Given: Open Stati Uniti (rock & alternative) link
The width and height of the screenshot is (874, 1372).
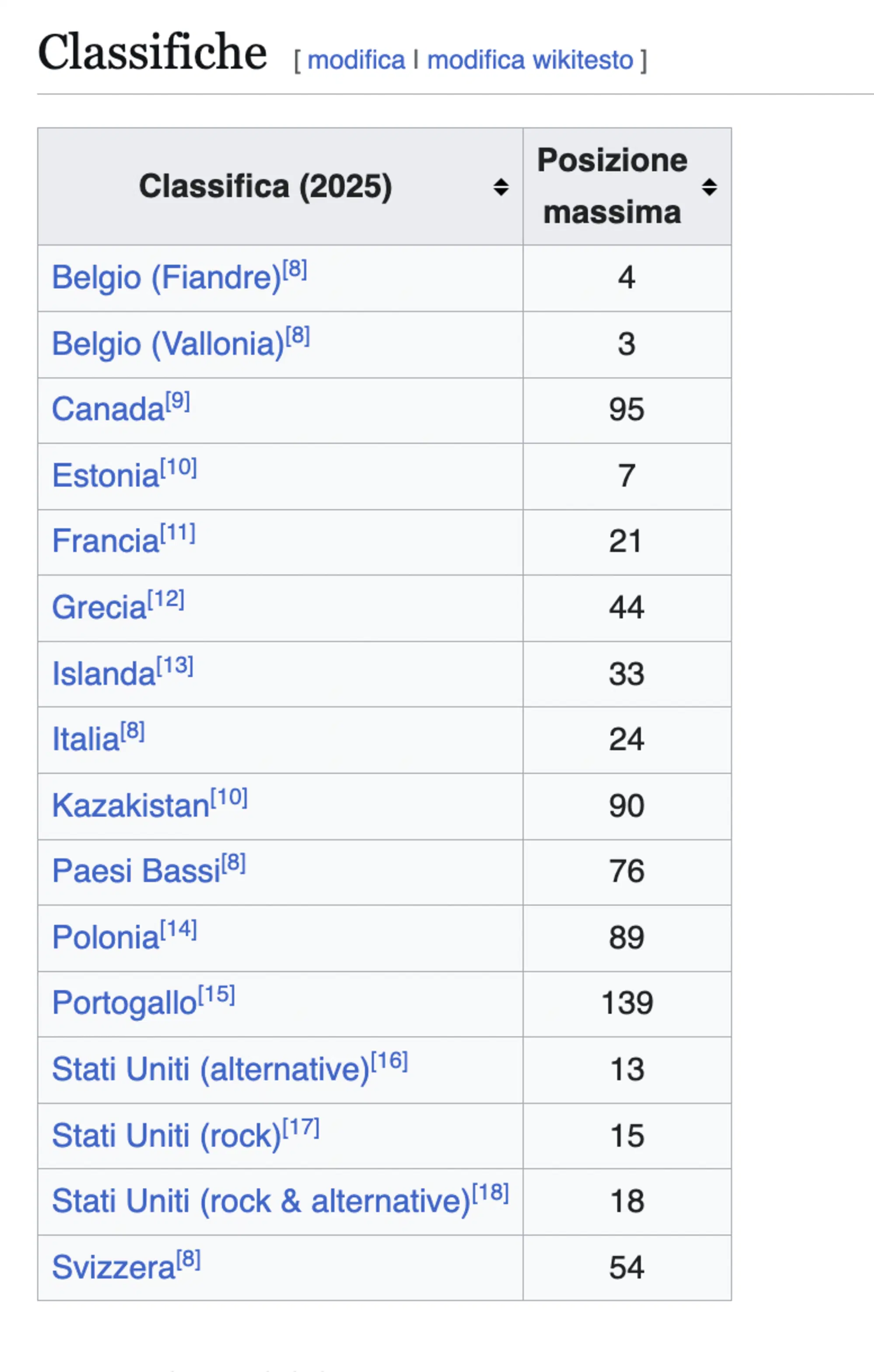Looking at the screenshot, I should 261,1202.
